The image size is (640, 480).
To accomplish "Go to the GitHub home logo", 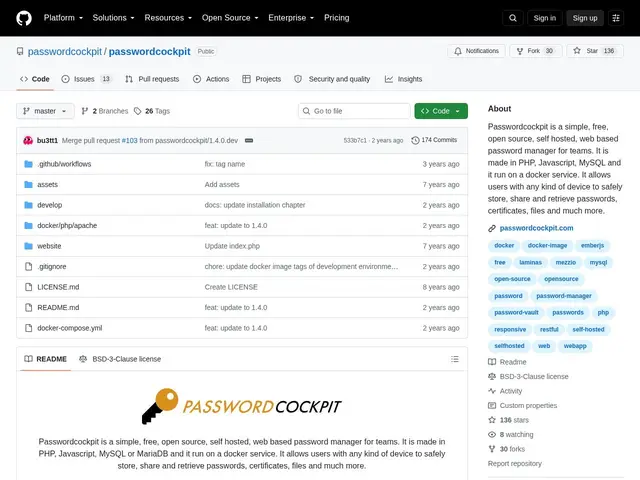I will [x=24, y=18].
